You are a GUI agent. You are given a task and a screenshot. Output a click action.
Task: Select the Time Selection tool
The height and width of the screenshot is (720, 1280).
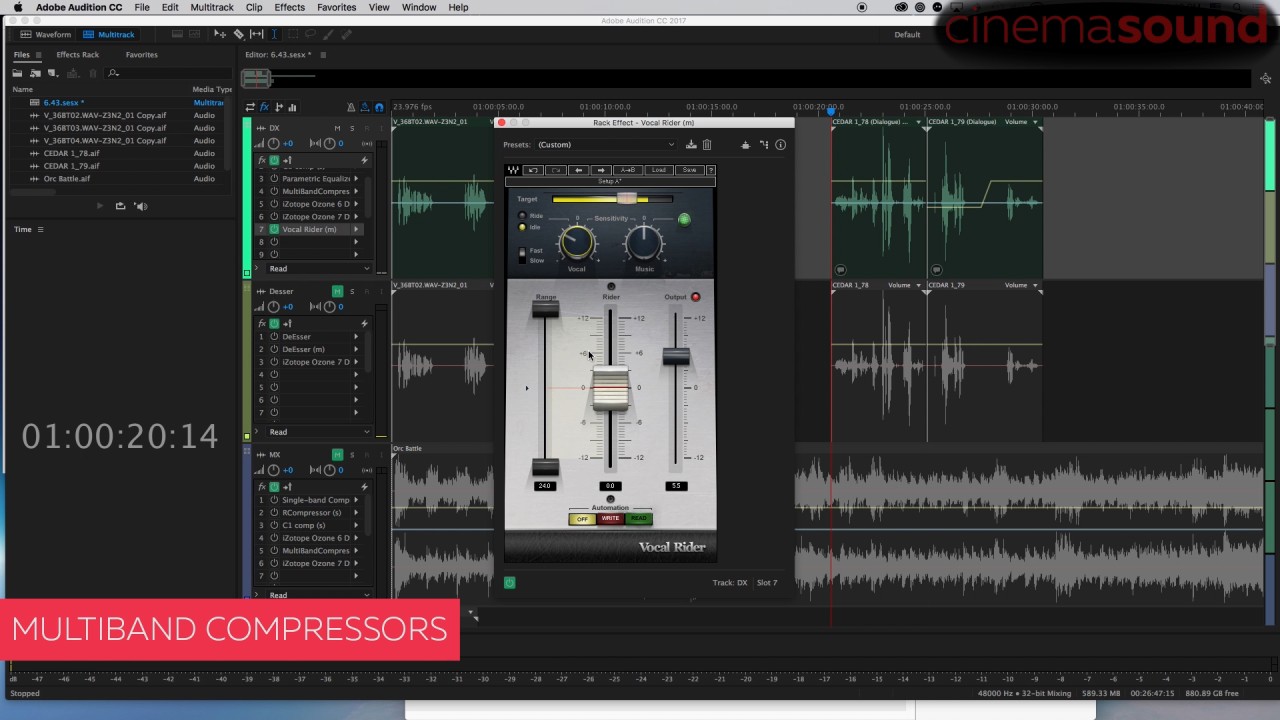coord(274,34)
